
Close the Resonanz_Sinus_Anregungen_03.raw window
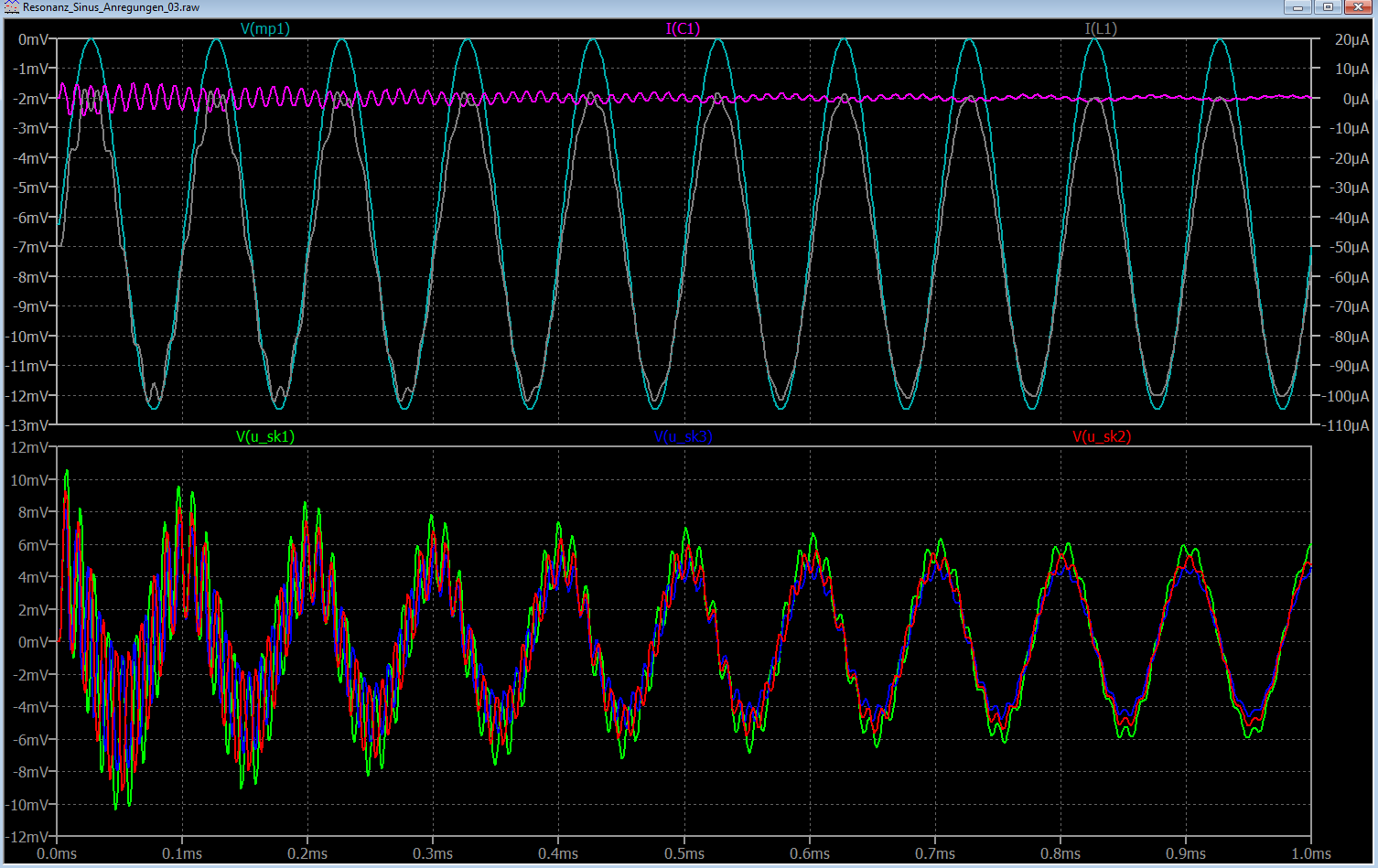[x=1358, y=7]
